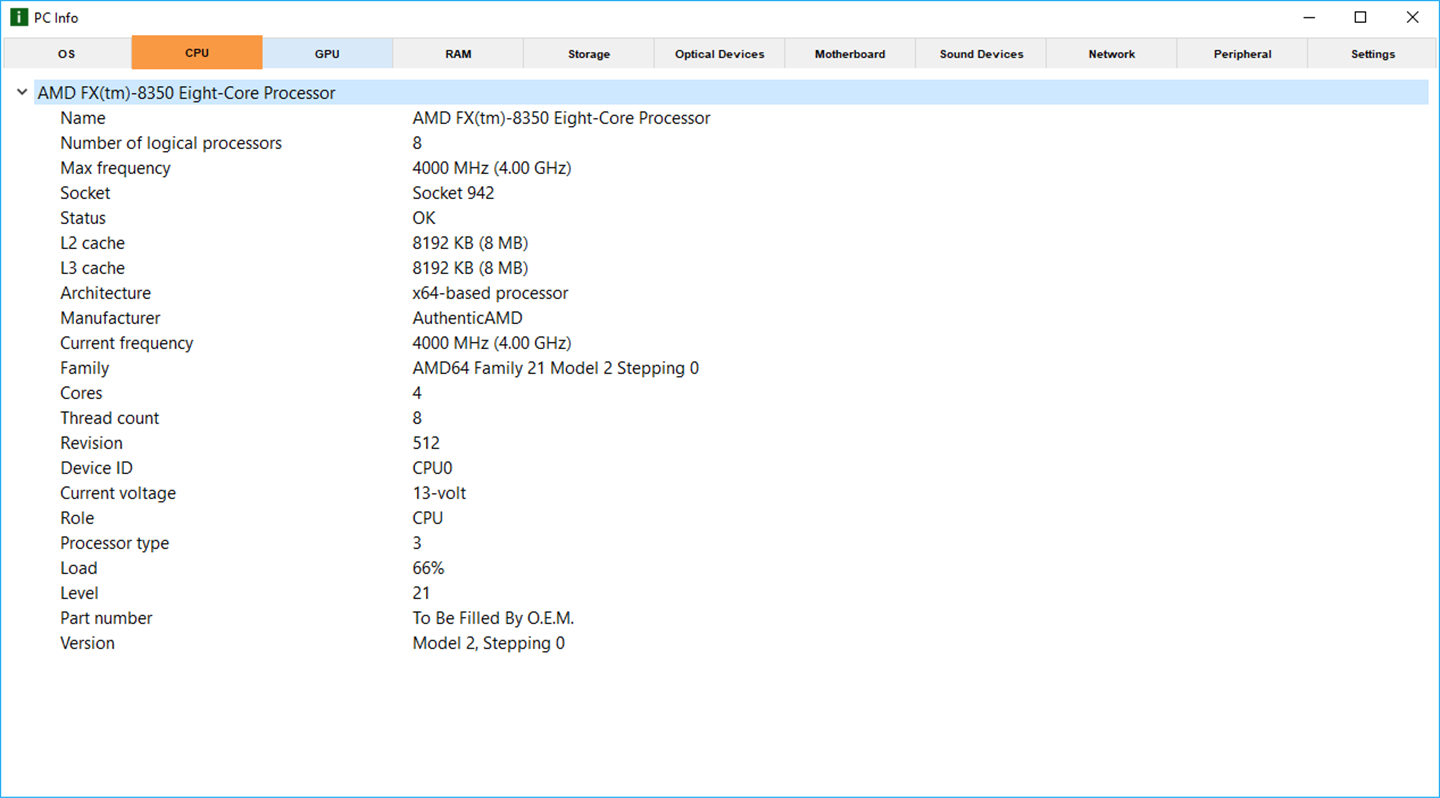Select the '13-volt' value
This screenshot has width=1440, height=798.
439,493
